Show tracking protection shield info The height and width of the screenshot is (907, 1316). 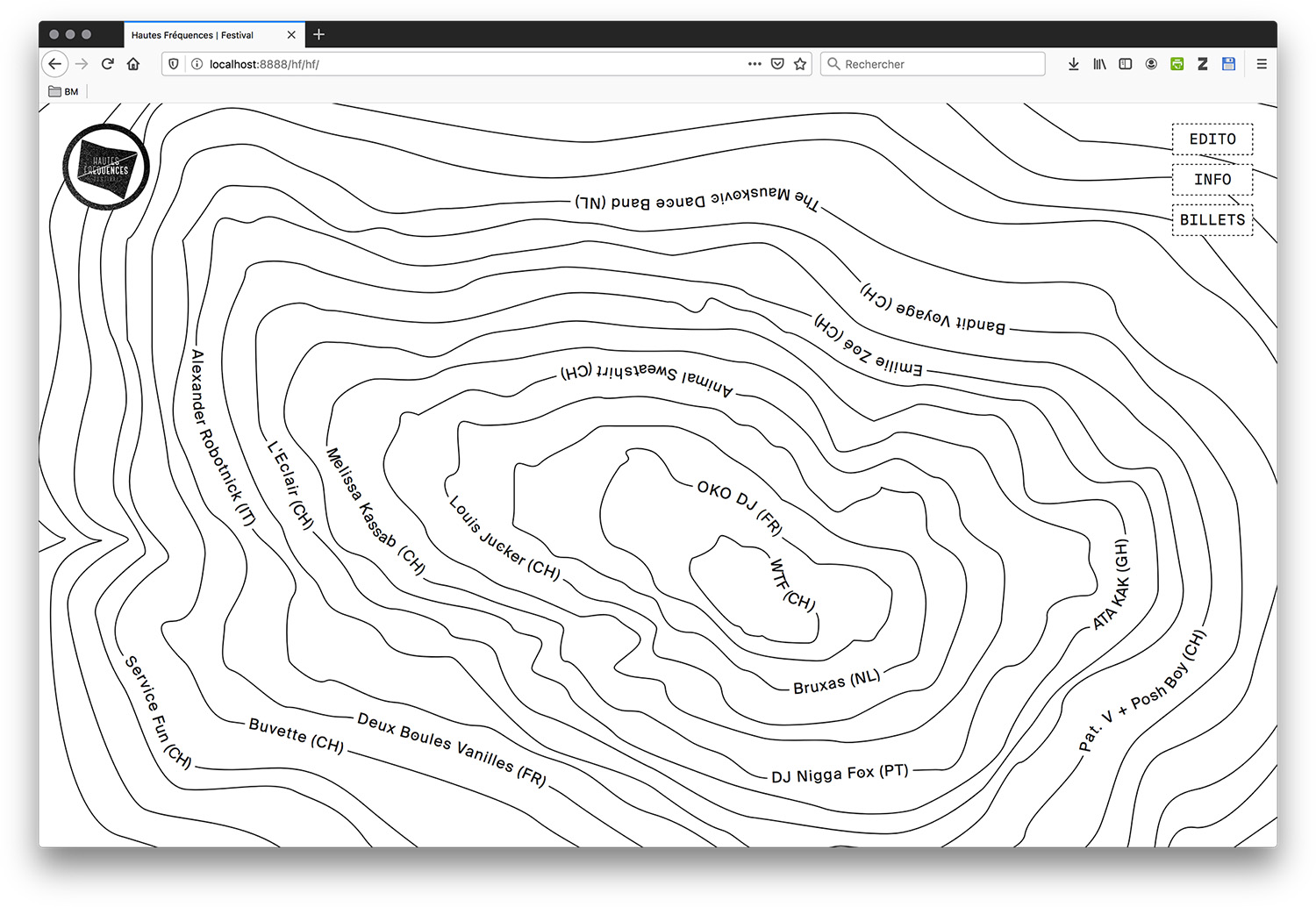(174, 64)
